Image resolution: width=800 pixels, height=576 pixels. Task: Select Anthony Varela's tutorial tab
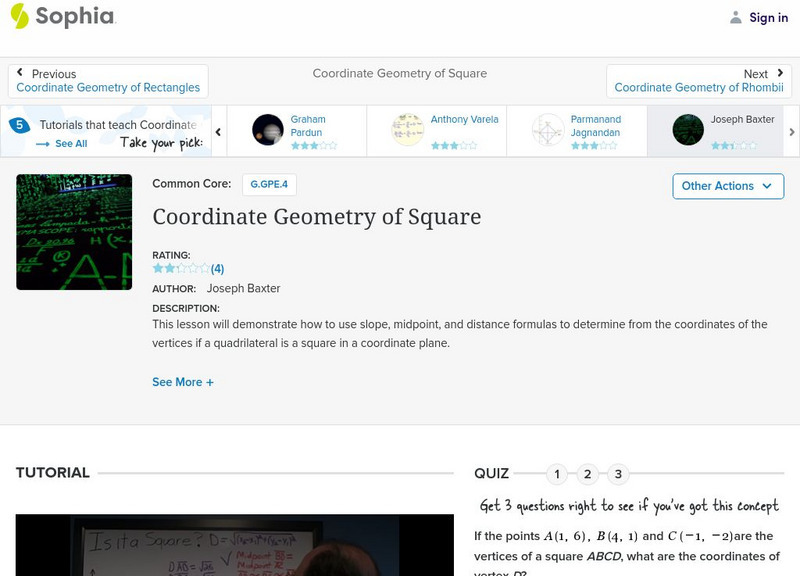point(437,131)
